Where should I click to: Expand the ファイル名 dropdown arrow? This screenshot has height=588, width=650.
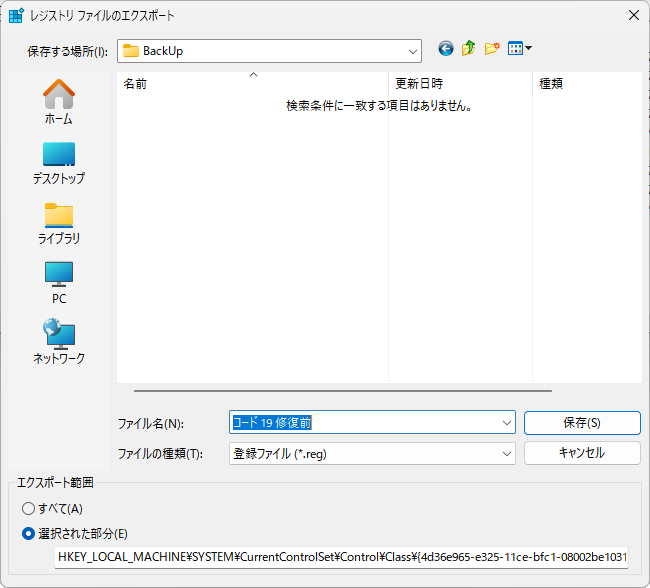506,423
